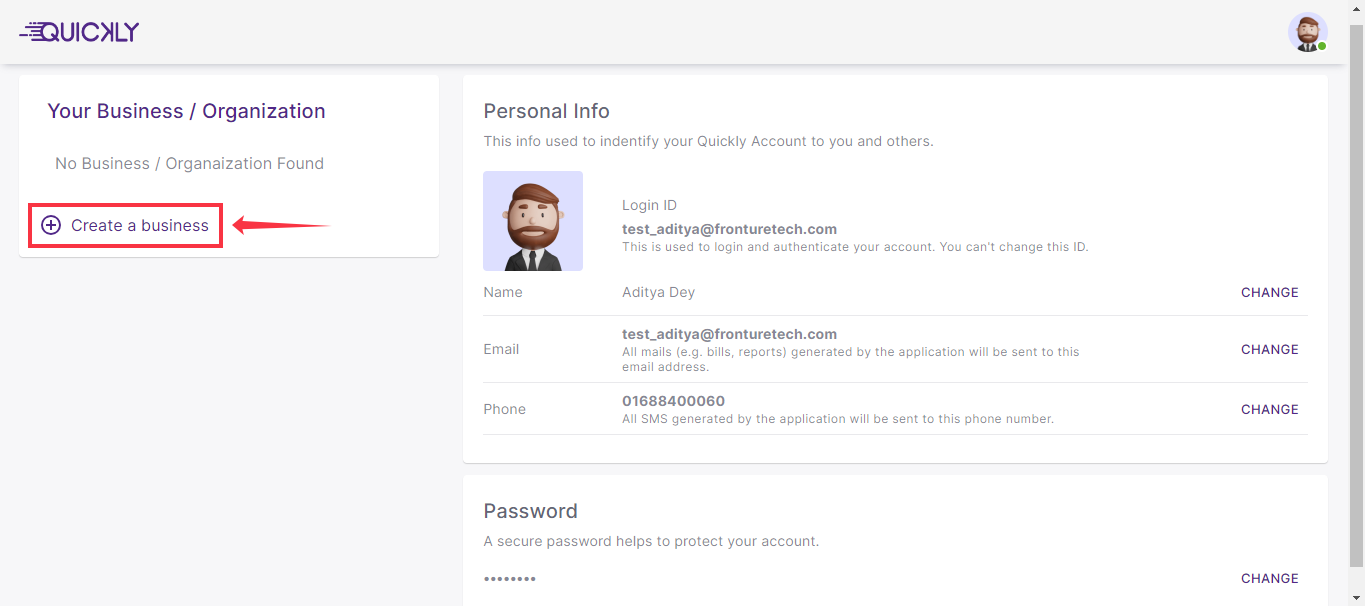
Task: Click the phone number 01688400060
Action: (x=673, y=401)
